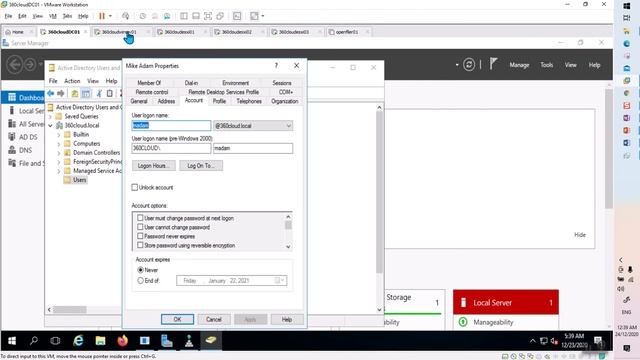Switch to the General tab

coord(139,101)
